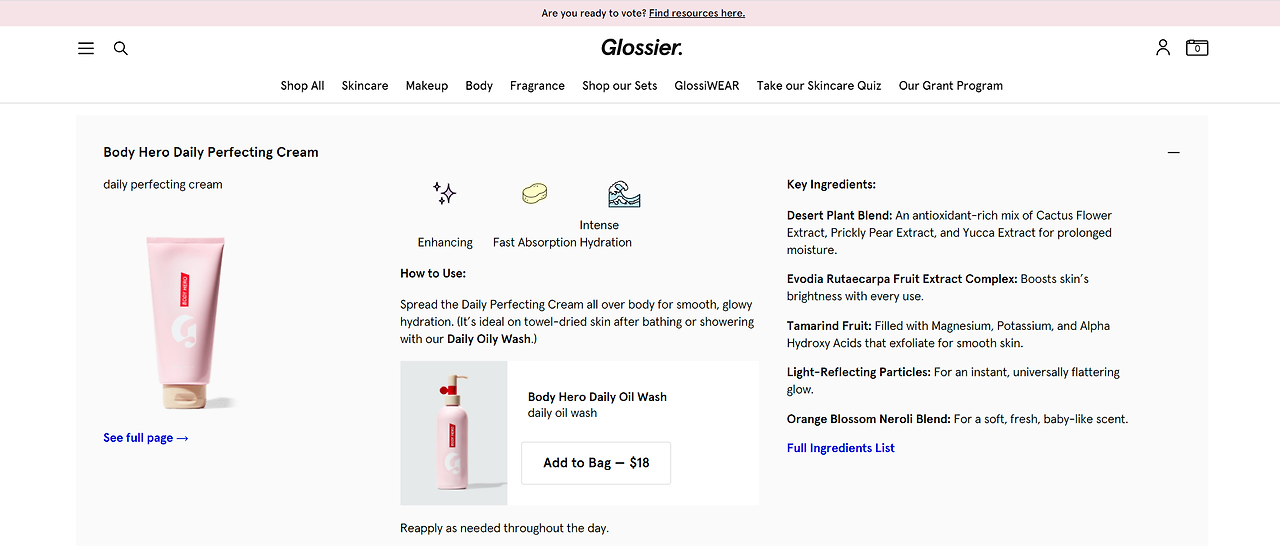
Task: Open the hamburger menu icon
Action: click(x=86, y=48)
